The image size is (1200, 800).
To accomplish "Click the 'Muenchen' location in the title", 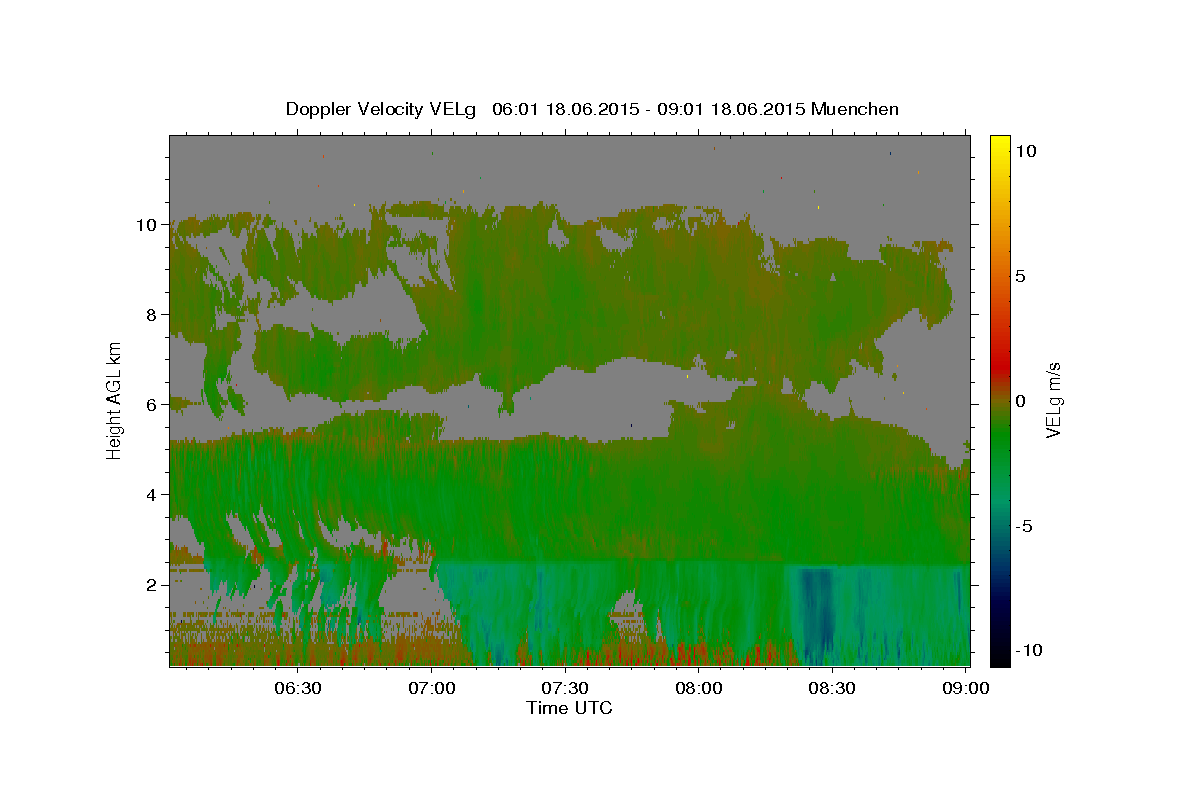I will point(855,109).
